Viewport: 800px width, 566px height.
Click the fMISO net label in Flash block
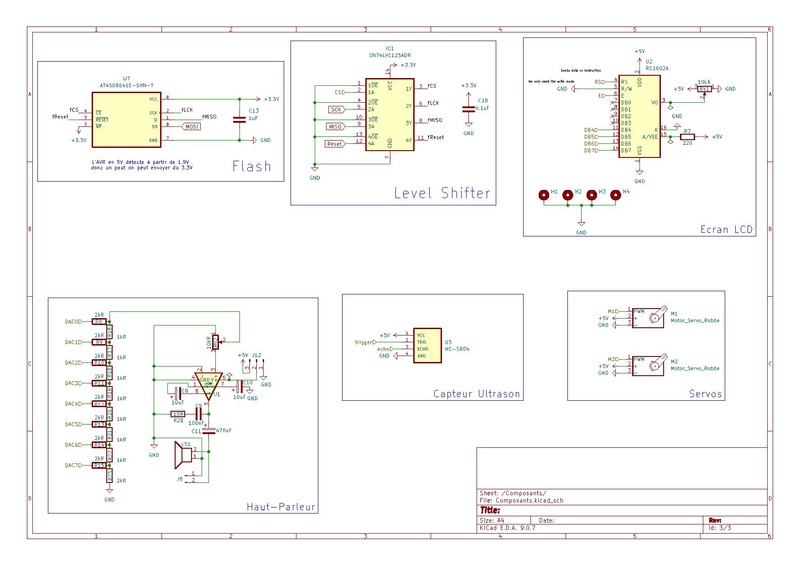[209, 117]
